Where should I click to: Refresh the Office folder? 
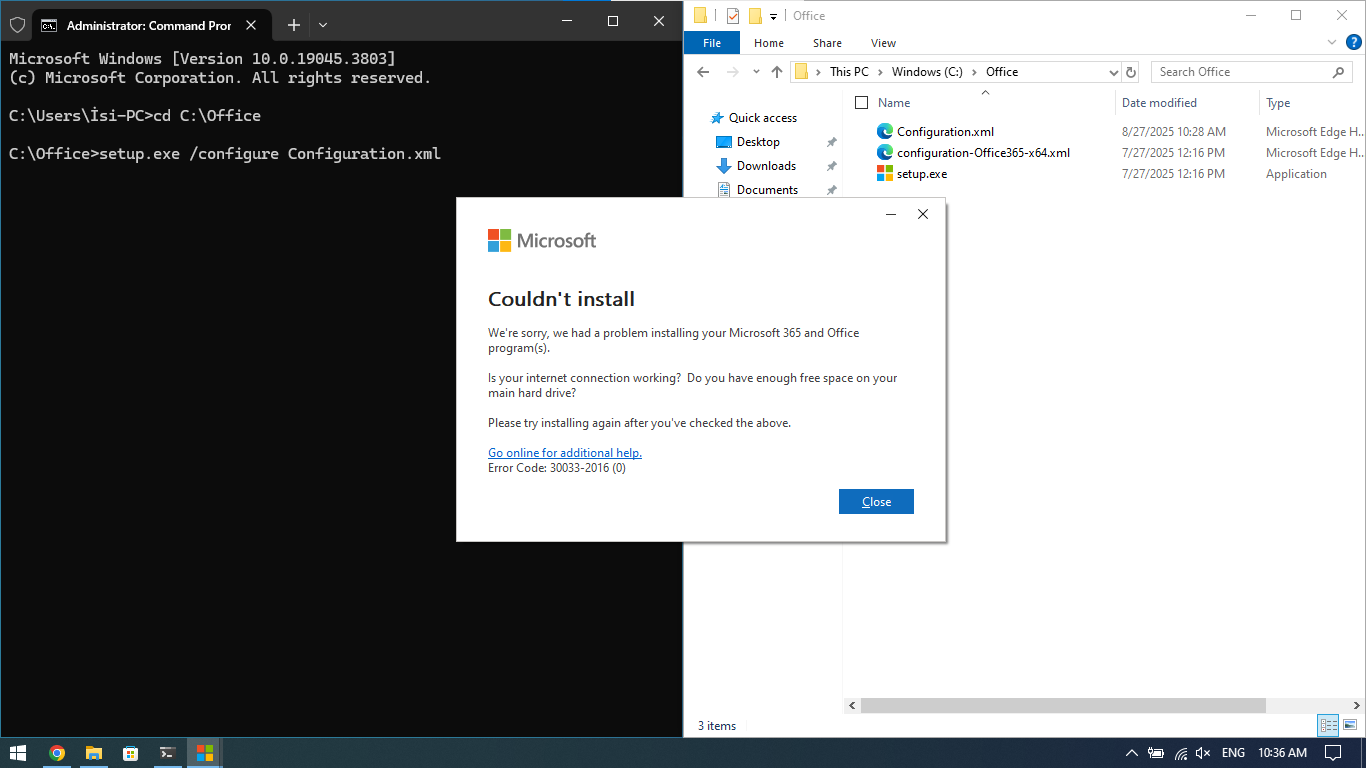point(1131,72)
